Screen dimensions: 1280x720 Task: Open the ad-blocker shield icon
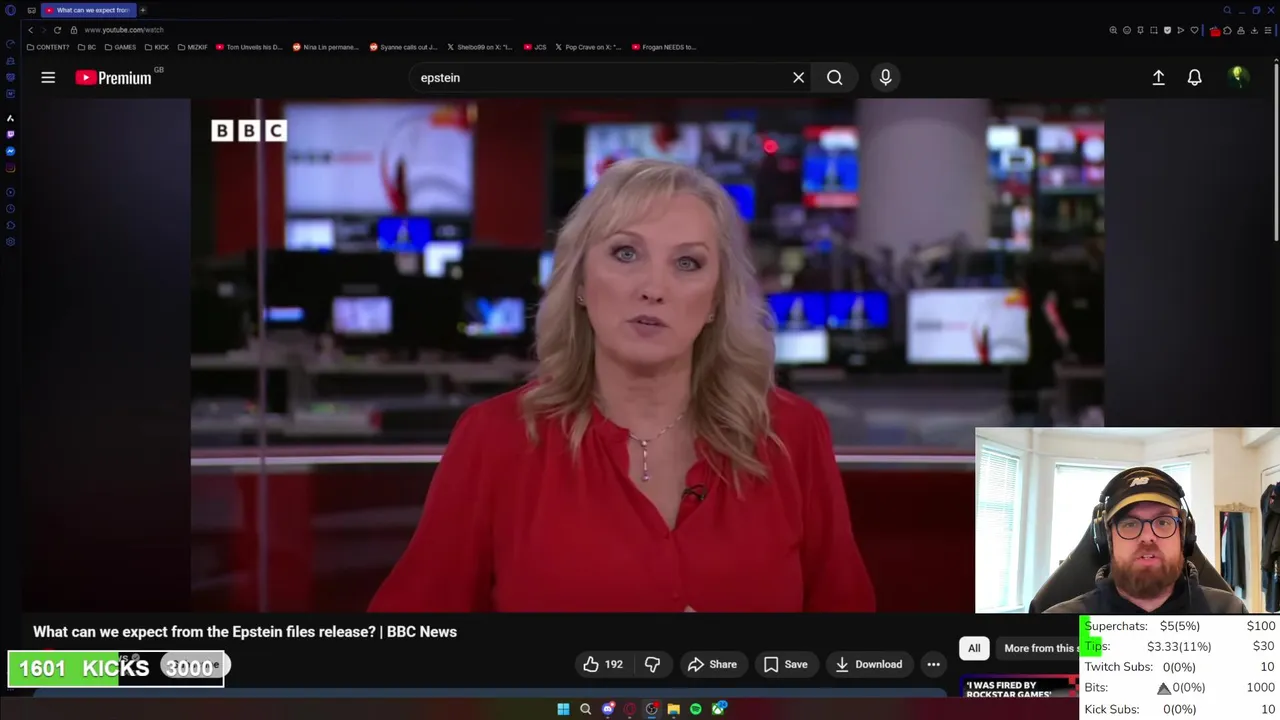(x=1167, y=30)
